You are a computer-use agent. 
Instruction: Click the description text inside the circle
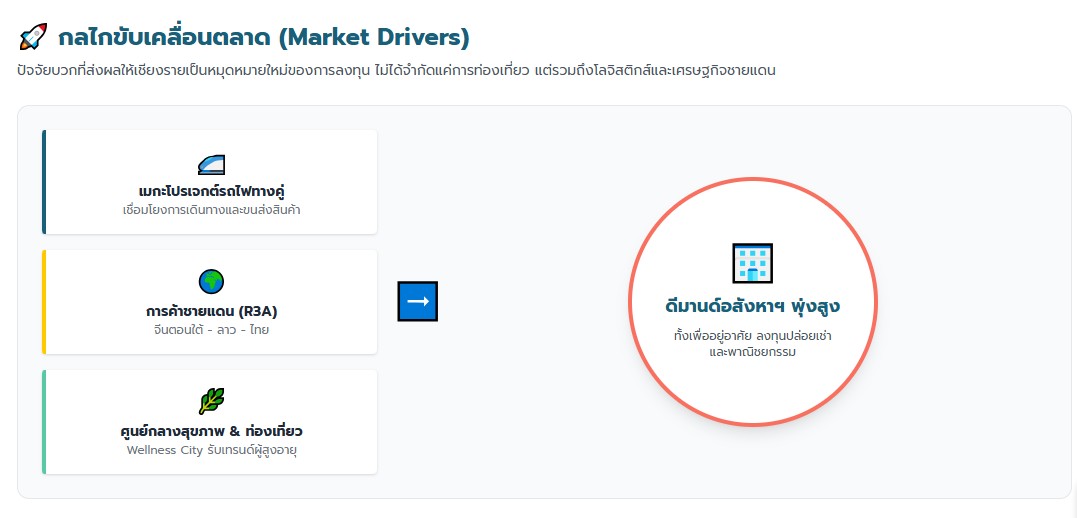(752, 343)
